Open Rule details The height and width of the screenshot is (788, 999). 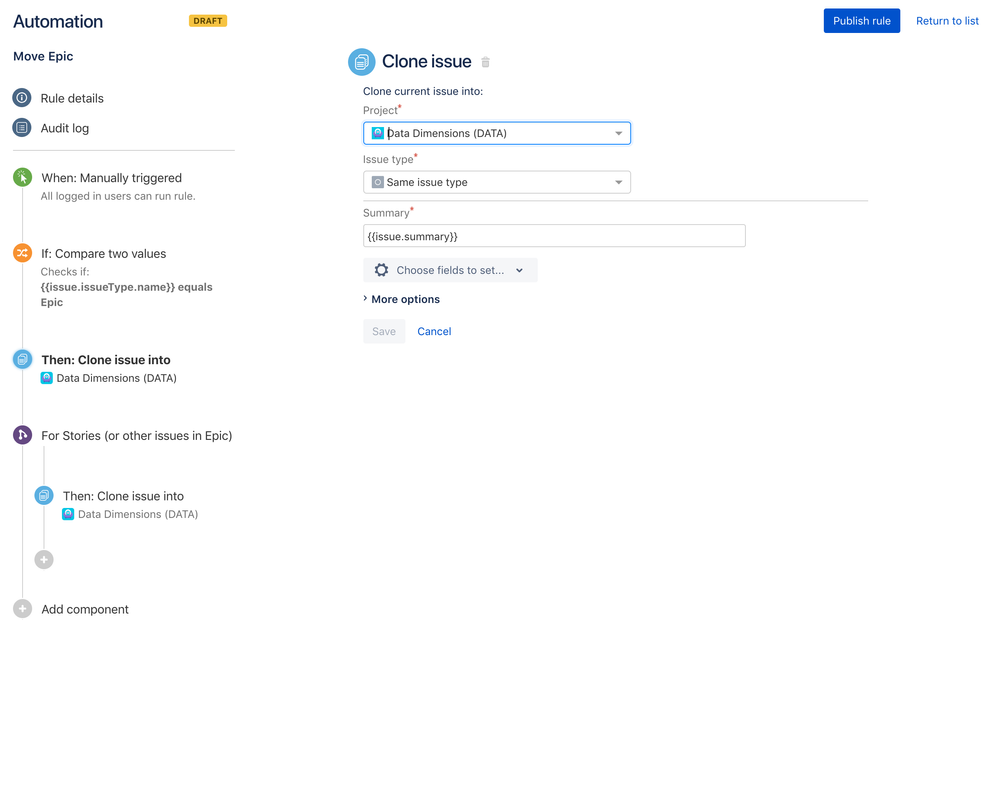coord(72,99)
